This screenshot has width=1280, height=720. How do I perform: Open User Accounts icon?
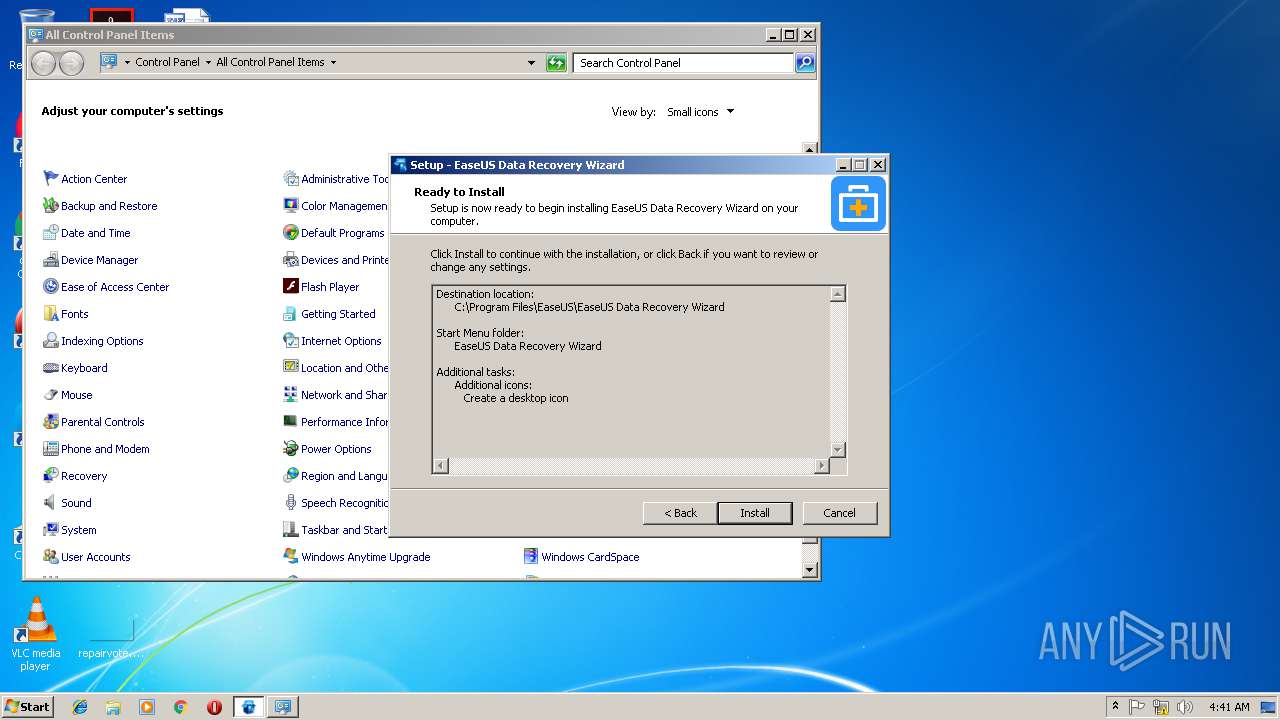[51, 556]
